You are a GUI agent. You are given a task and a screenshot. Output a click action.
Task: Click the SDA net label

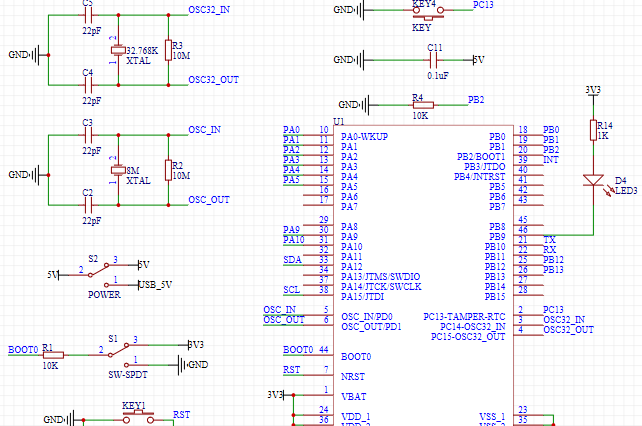coord(292,260)
